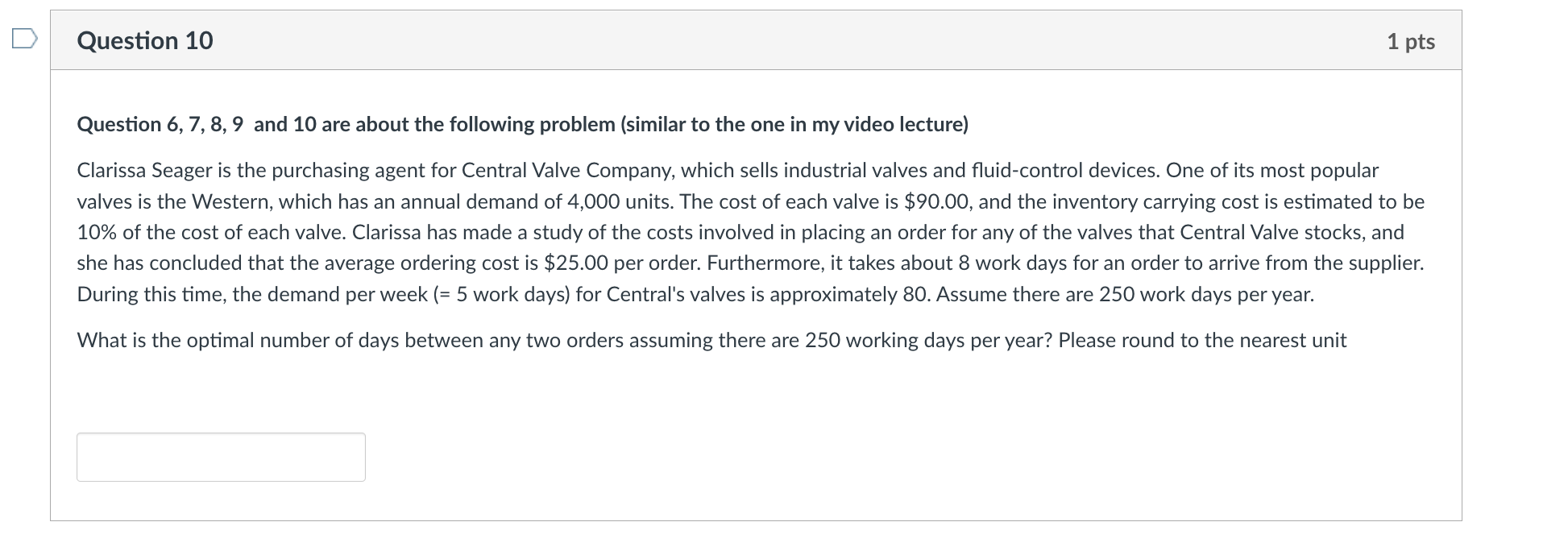1568x551 pixels.
Task: Click the bold 'Question 6, 7, 8, 9' intro line
Action: [x=523, y=124]
